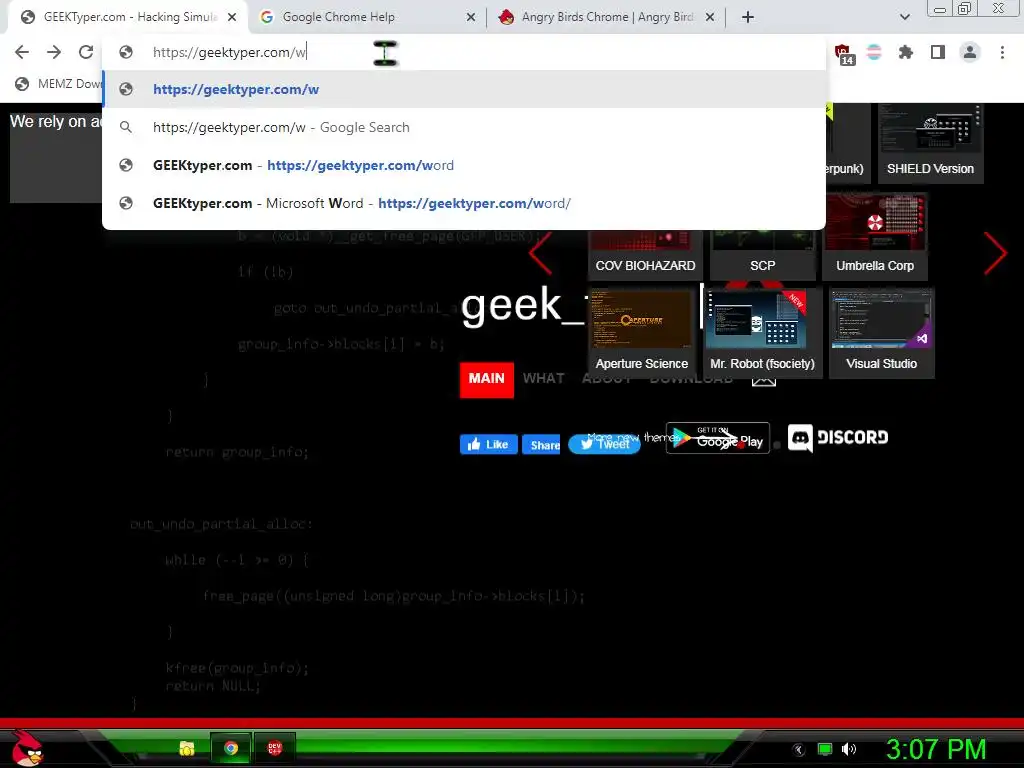Switch to the Angry Birds Chrome tab

[x=606, y=17]
